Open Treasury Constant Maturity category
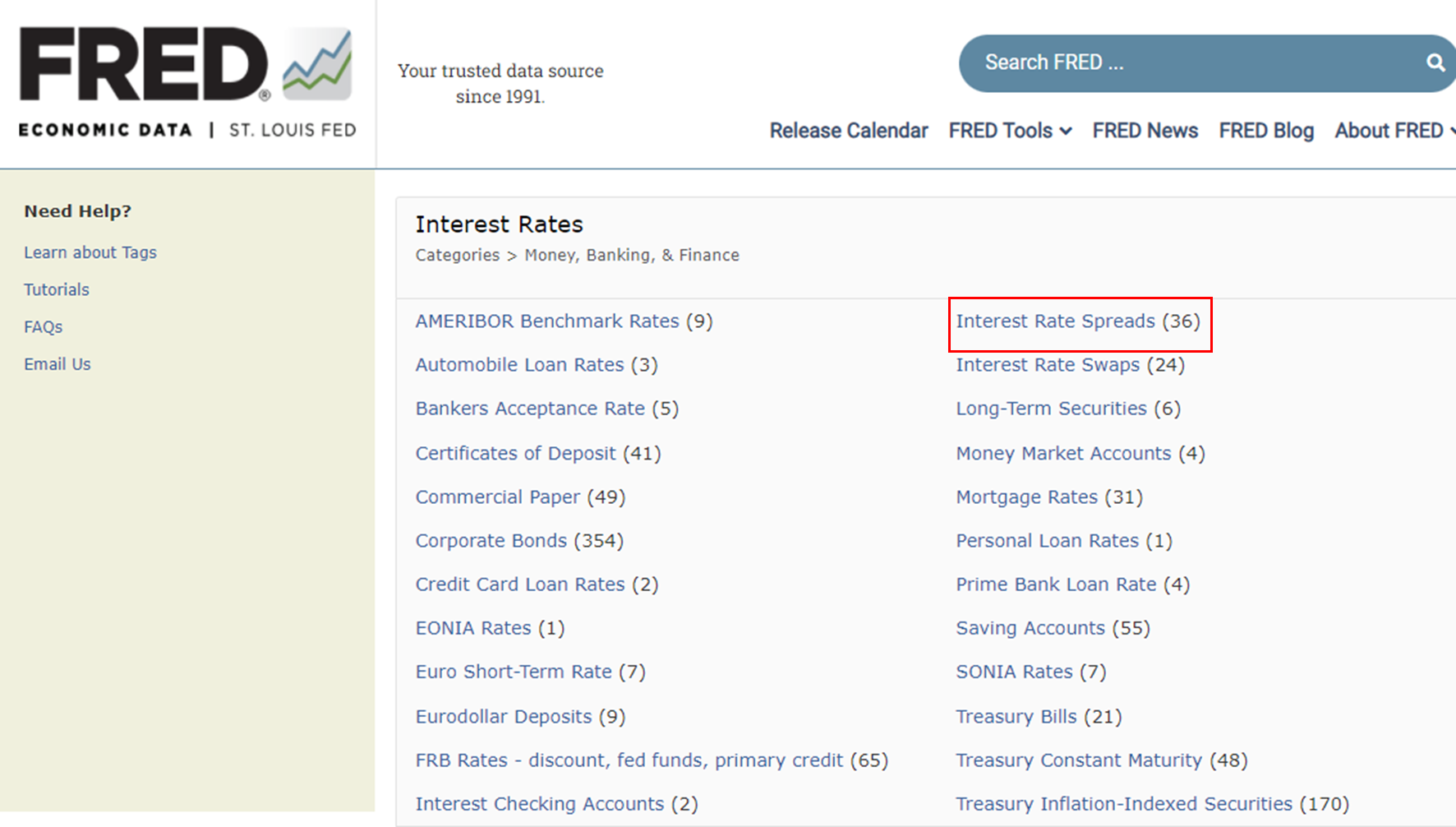1456x827 pixels. click(x=1079, y=760)
